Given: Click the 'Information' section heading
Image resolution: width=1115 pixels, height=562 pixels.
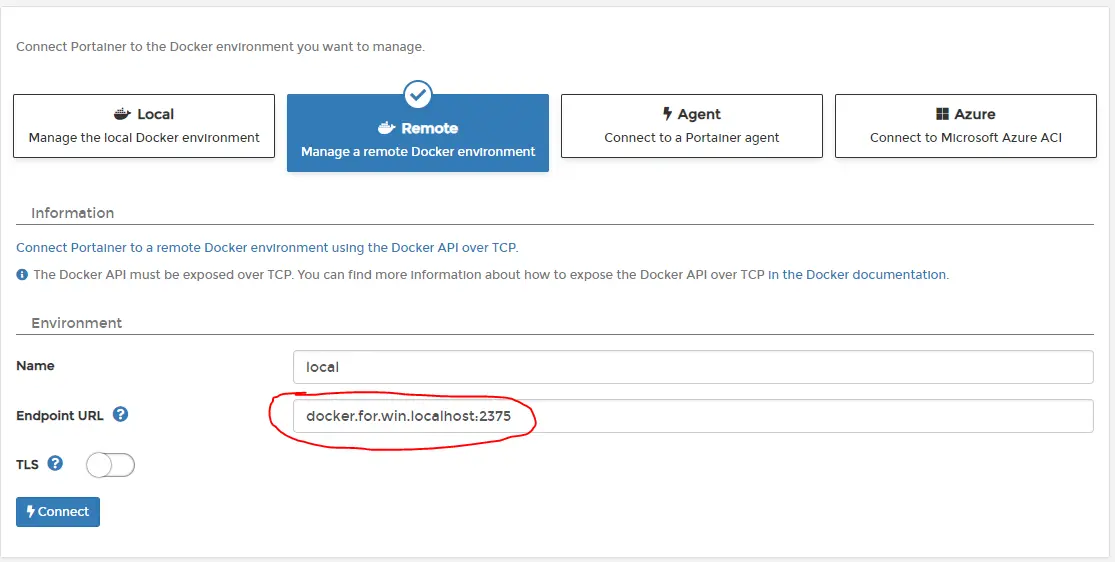Looking at the screenshot, I should pos(73,213).
